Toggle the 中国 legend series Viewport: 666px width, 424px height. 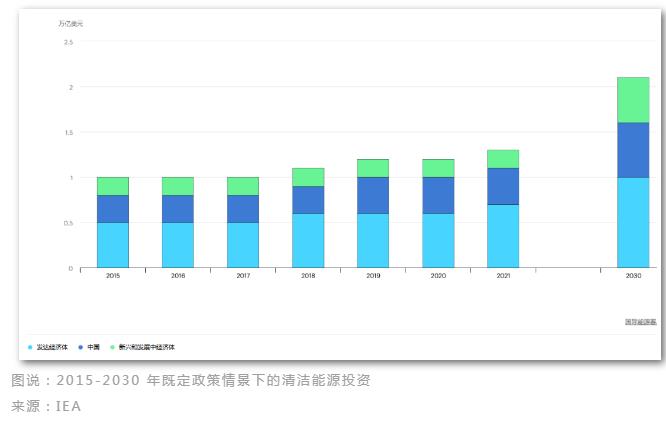[x=93, y=347]
